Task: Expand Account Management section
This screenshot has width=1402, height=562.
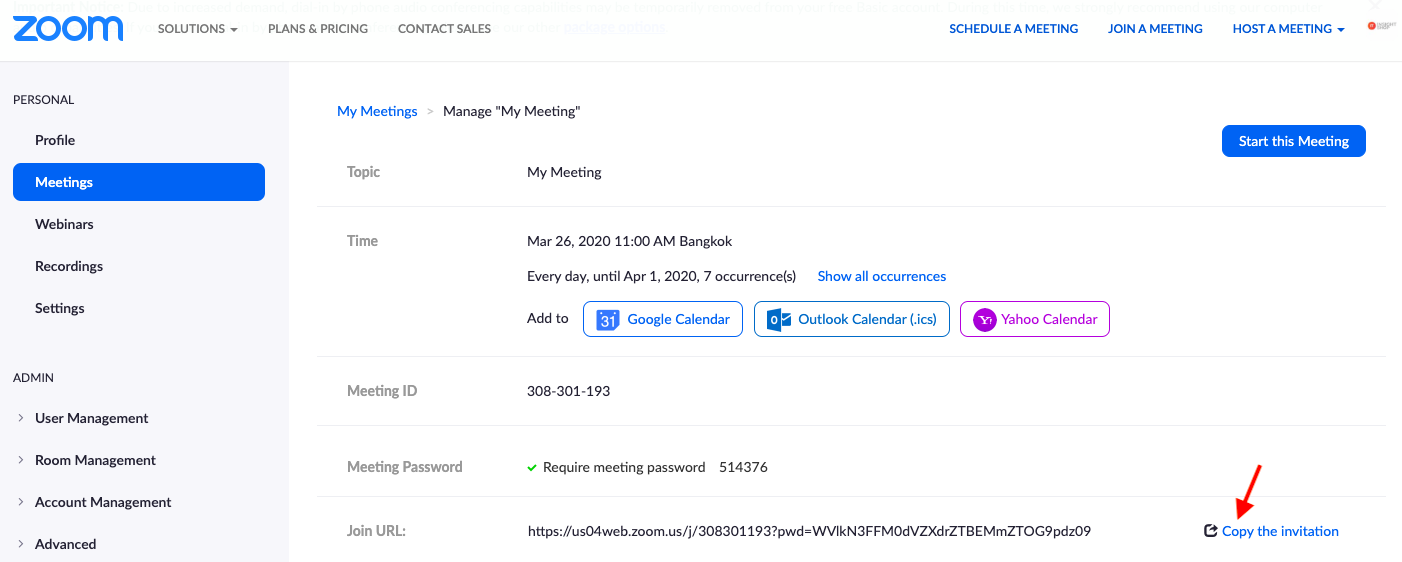Action: tap(95, 502)
